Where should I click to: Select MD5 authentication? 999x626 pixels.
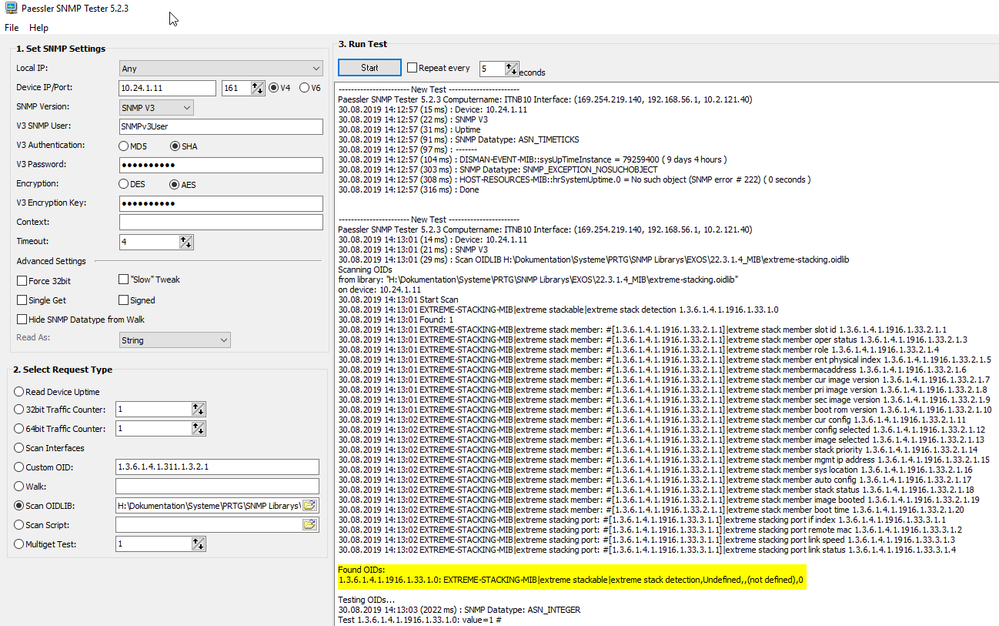click(x=124, y=146)
